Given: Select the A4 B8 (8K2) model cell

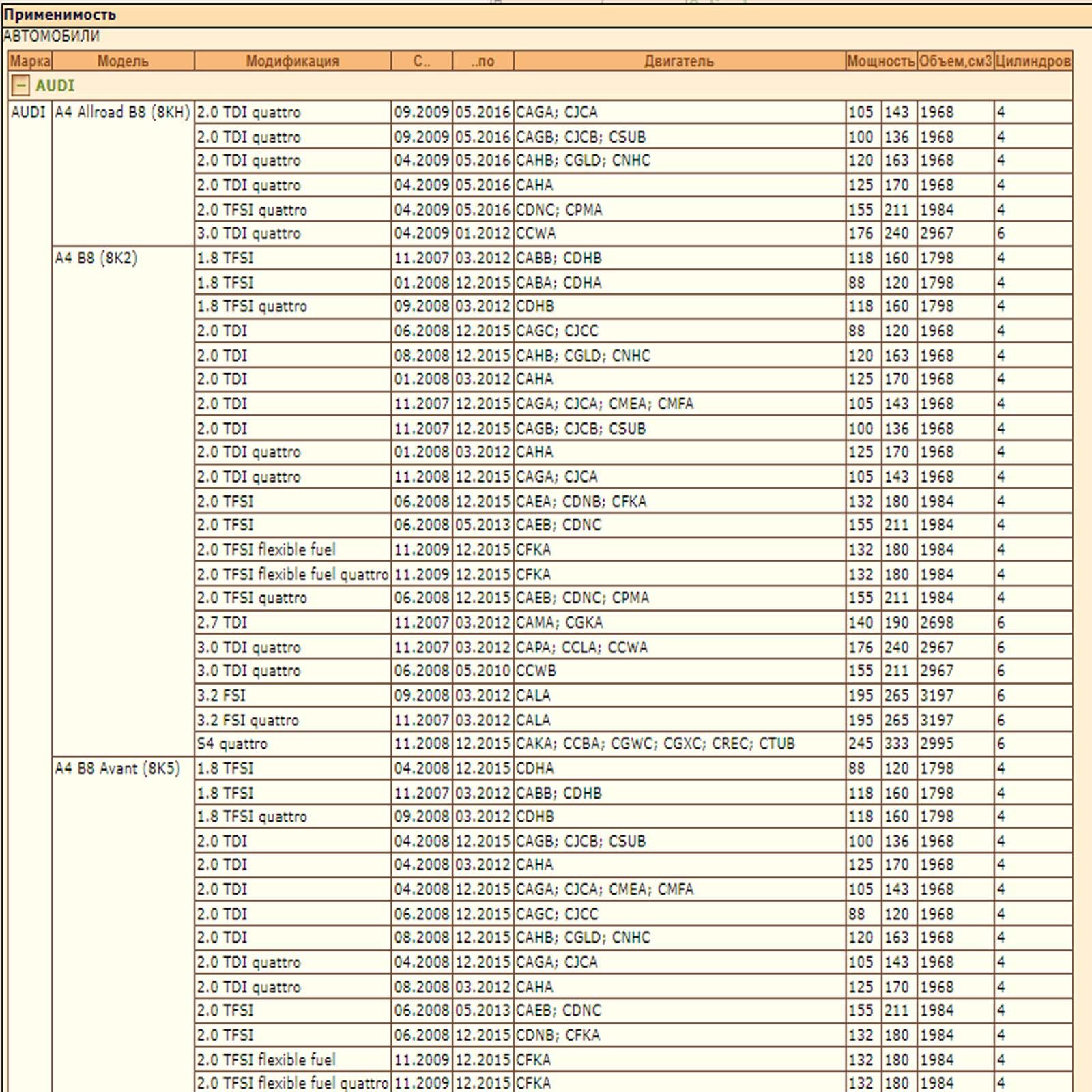Looking at the screenshot, I should coord(96,259).
